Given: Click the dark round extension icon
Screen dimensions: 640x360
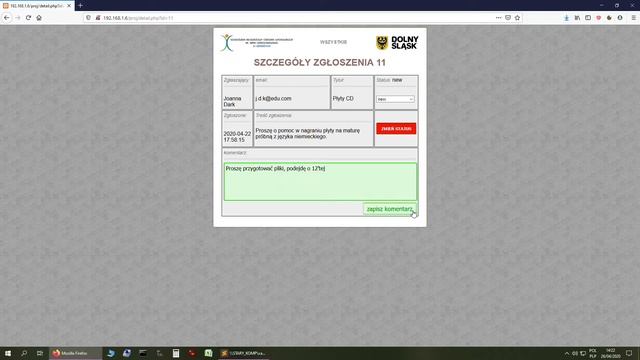Looking at the screenshot, I should (609, 18).
